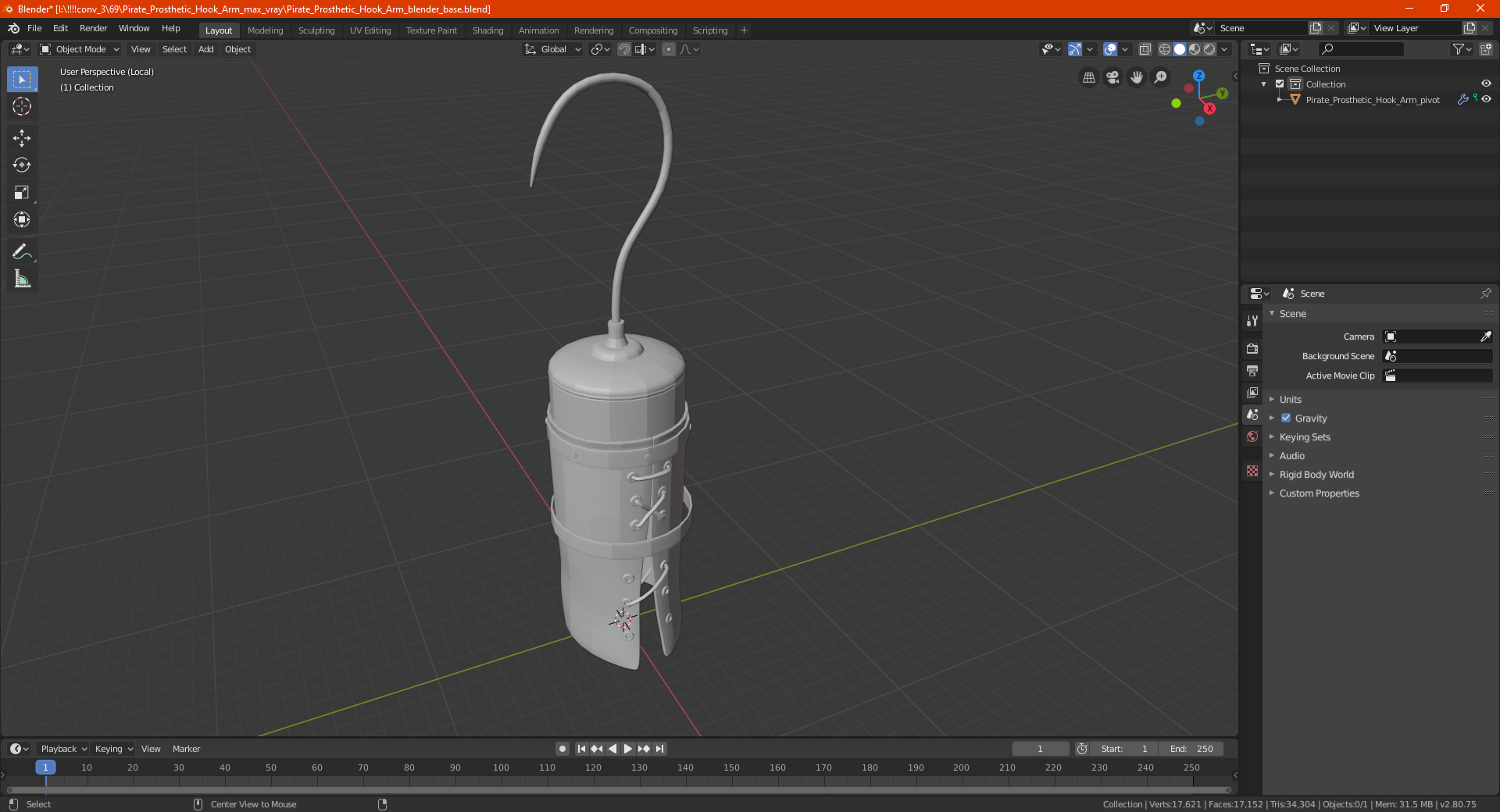Click the outliner search field
Viewport: 1500px width, 812px height.
pyautogui.click(x=1360, y=49)
